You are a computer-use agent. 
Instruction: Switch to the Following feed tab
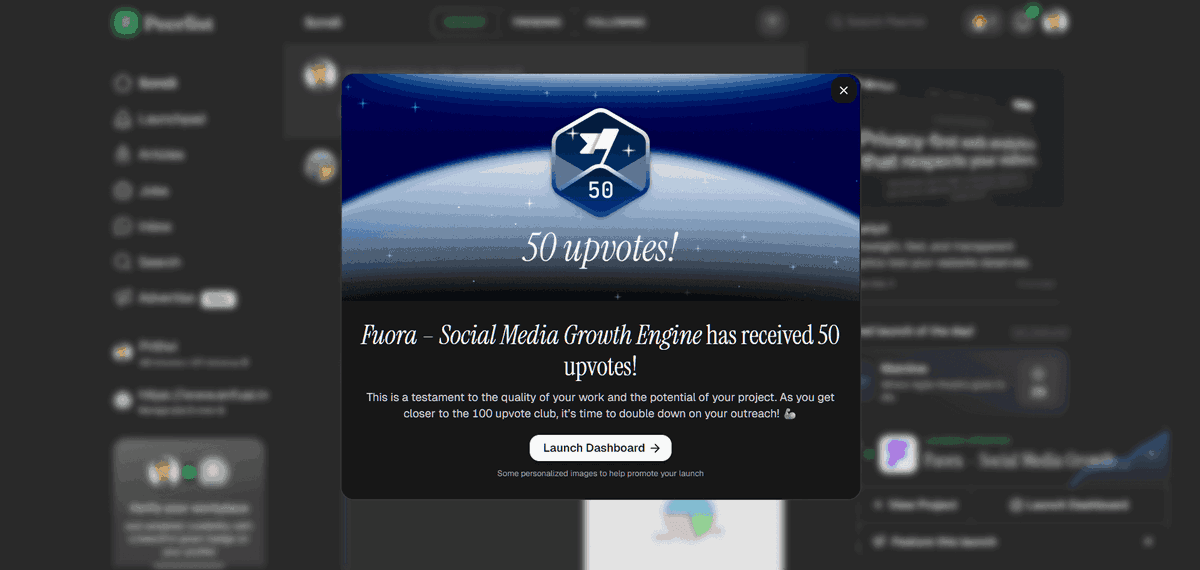click(616, 22)
